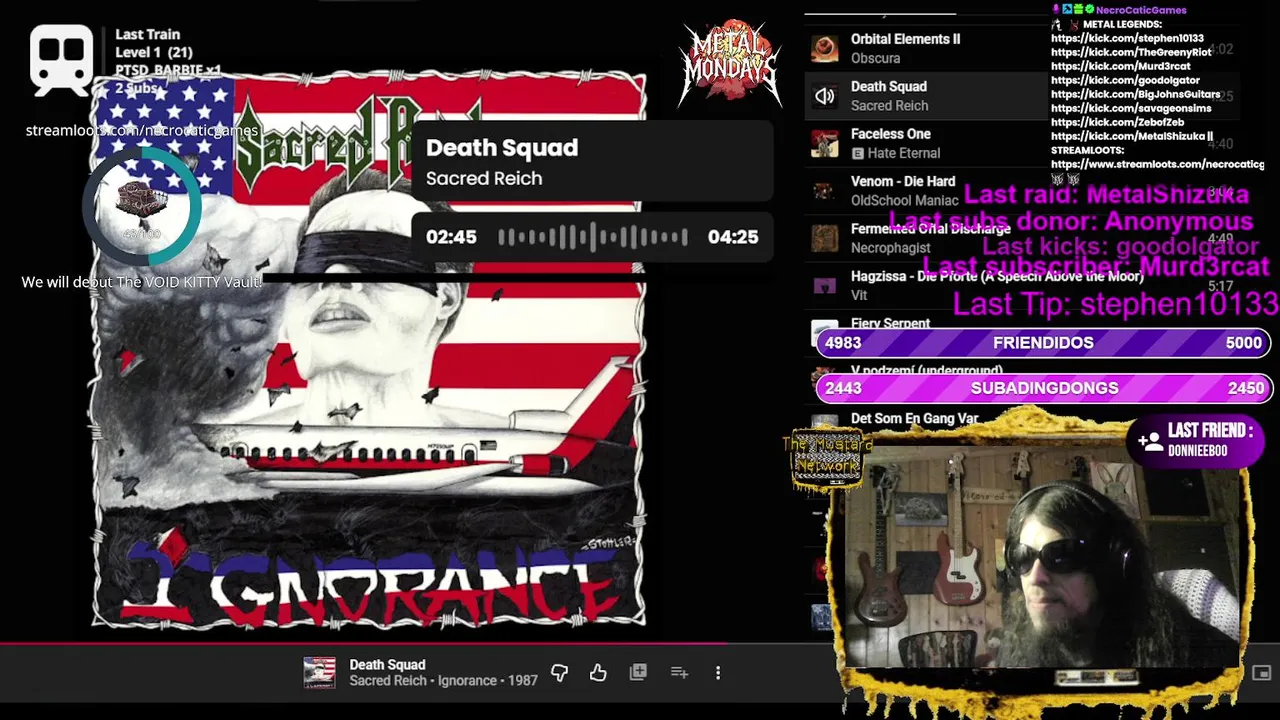This screenshot has width=1280, height=720.
Task: Click the Death Squad title in now-playing overlay
Action: pyautogui.click(x=502, y=148)
